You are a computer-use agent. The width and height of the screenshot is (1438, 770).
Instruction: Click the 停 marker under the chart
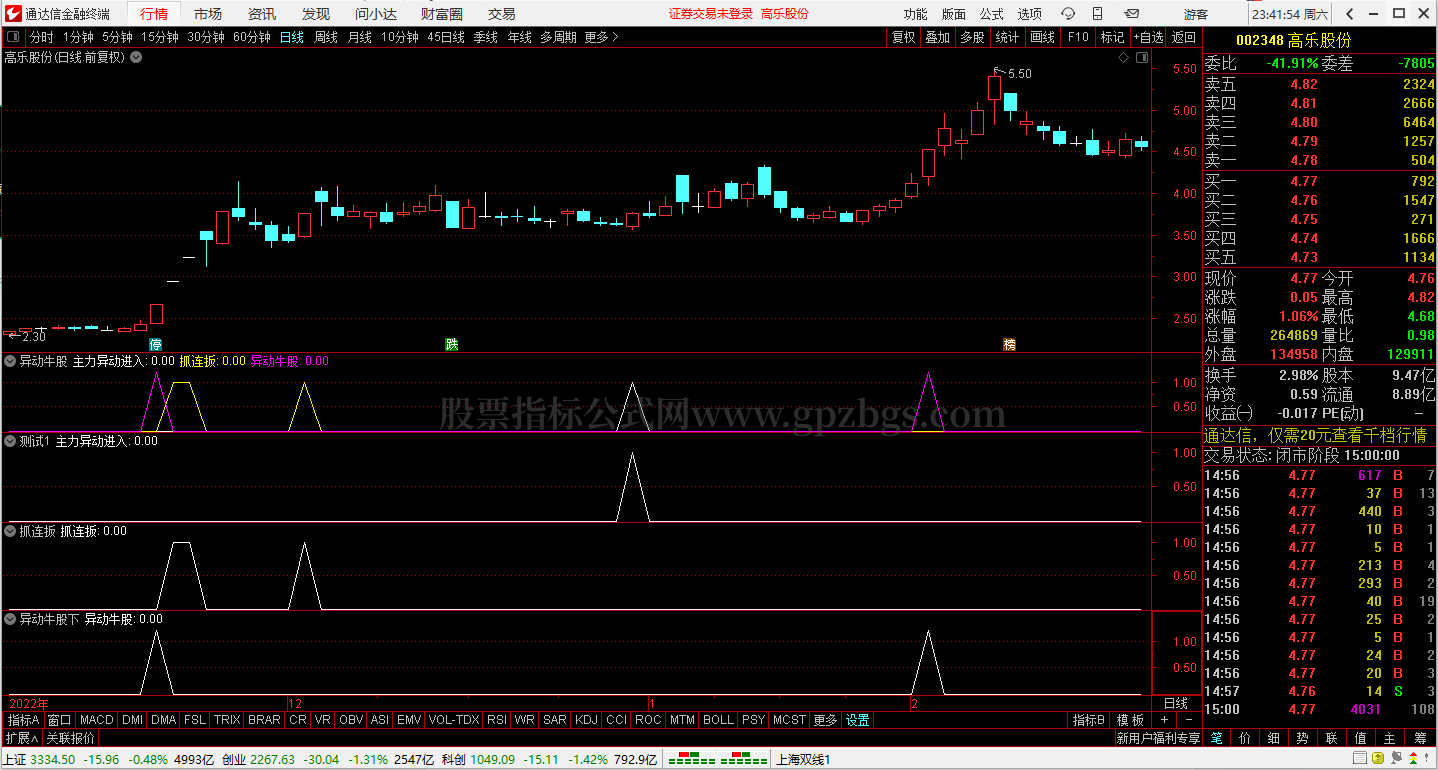click(x=155, y=344)
